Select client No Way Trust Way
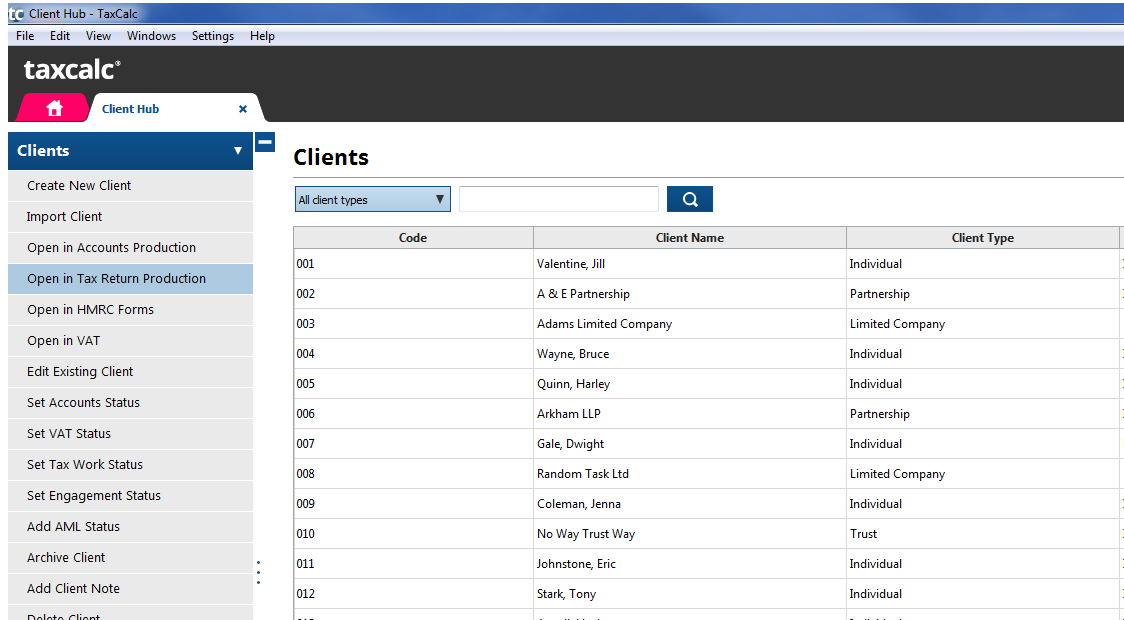1124x620 pixels. 586,534
